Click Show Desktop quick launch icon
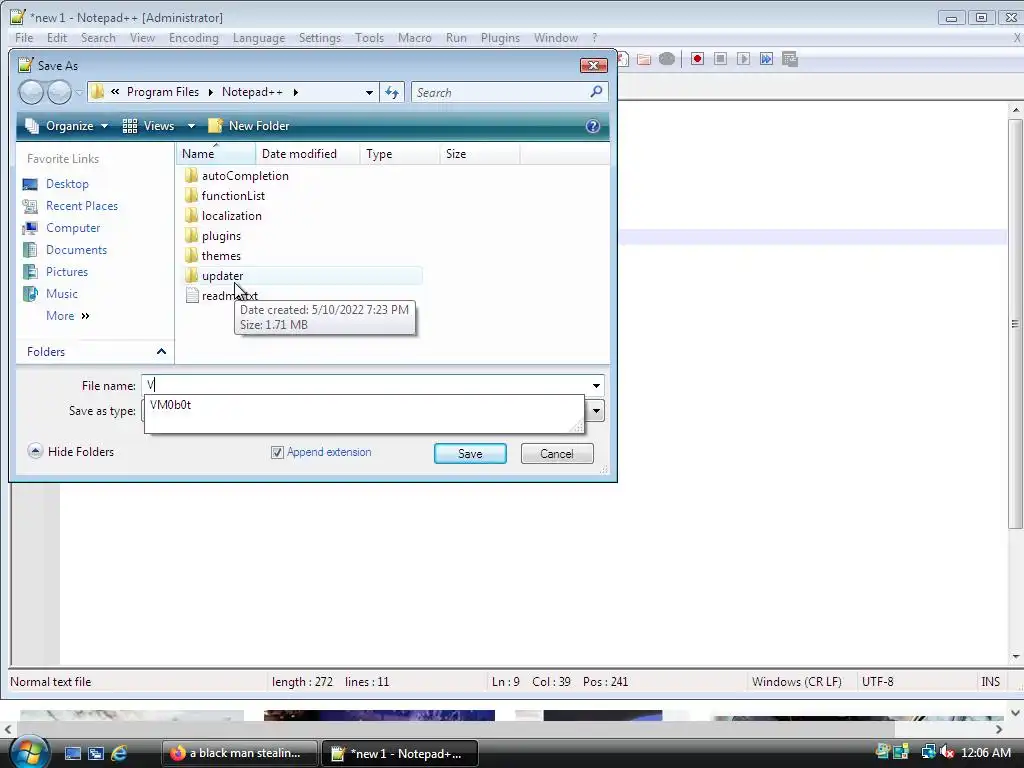 72,754
